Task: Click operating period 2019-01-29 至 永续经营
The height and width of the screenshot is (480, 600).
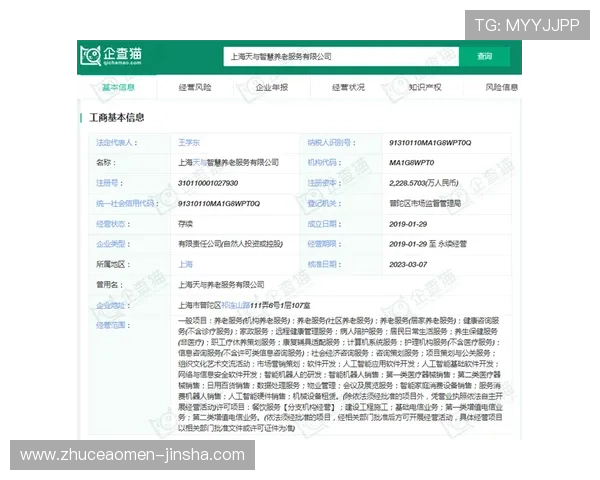Action: click(428, 244)
